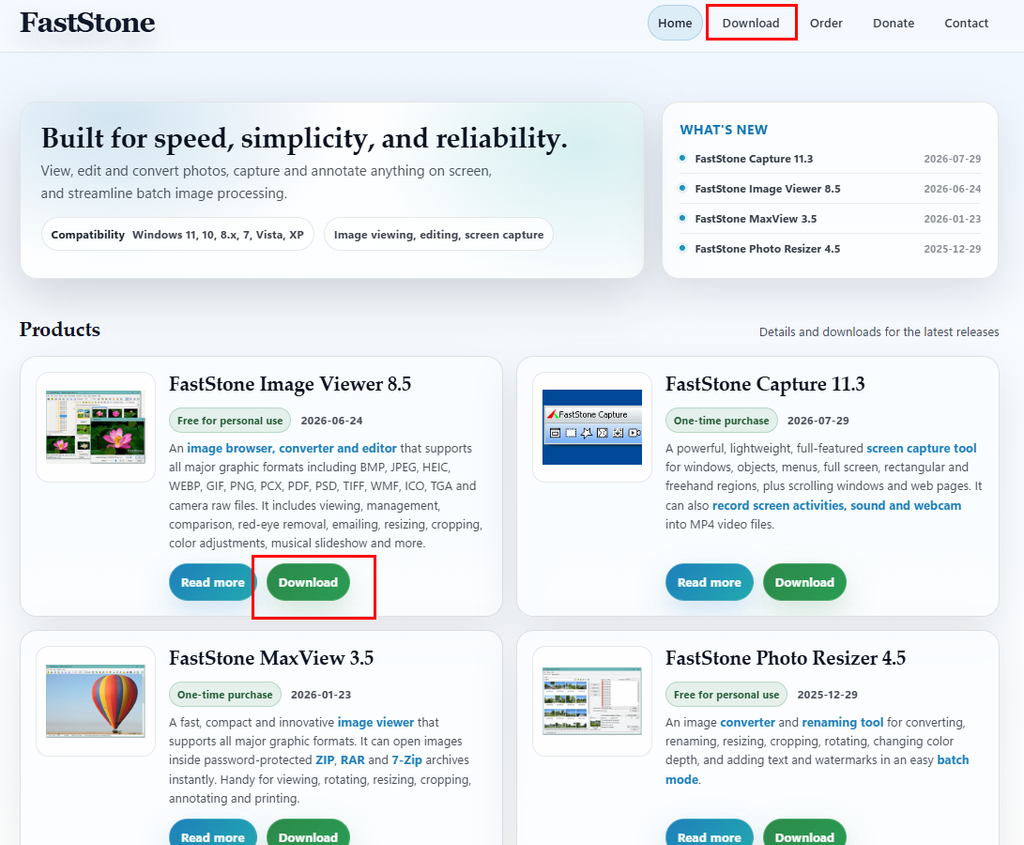Click the 2026-07-29 date in What's New

pos(952,159)
